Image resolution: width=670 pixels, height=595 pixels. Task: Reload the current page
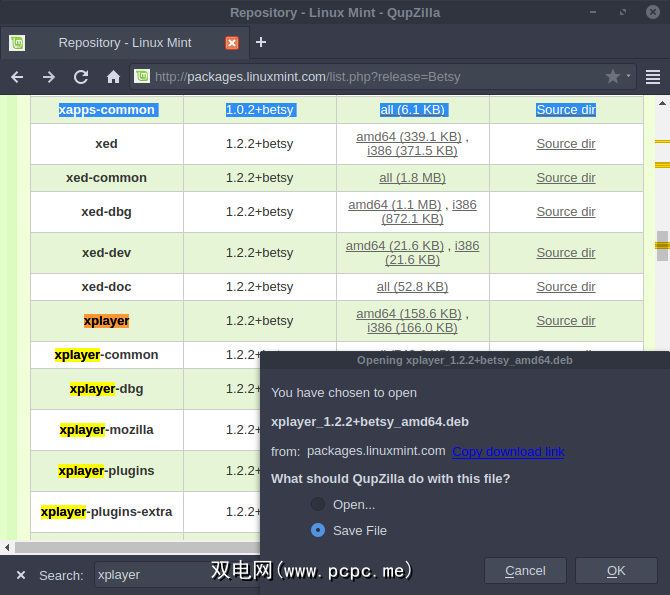(81, 77)
